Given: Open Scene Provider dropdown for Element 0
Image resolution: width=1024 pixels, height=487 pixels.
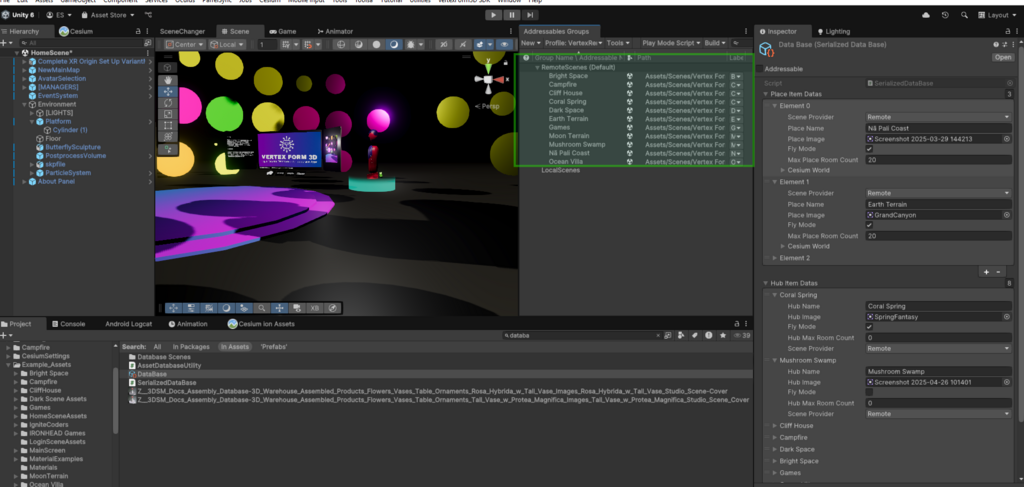Looking at the screenshot, I should coord(938,117).
